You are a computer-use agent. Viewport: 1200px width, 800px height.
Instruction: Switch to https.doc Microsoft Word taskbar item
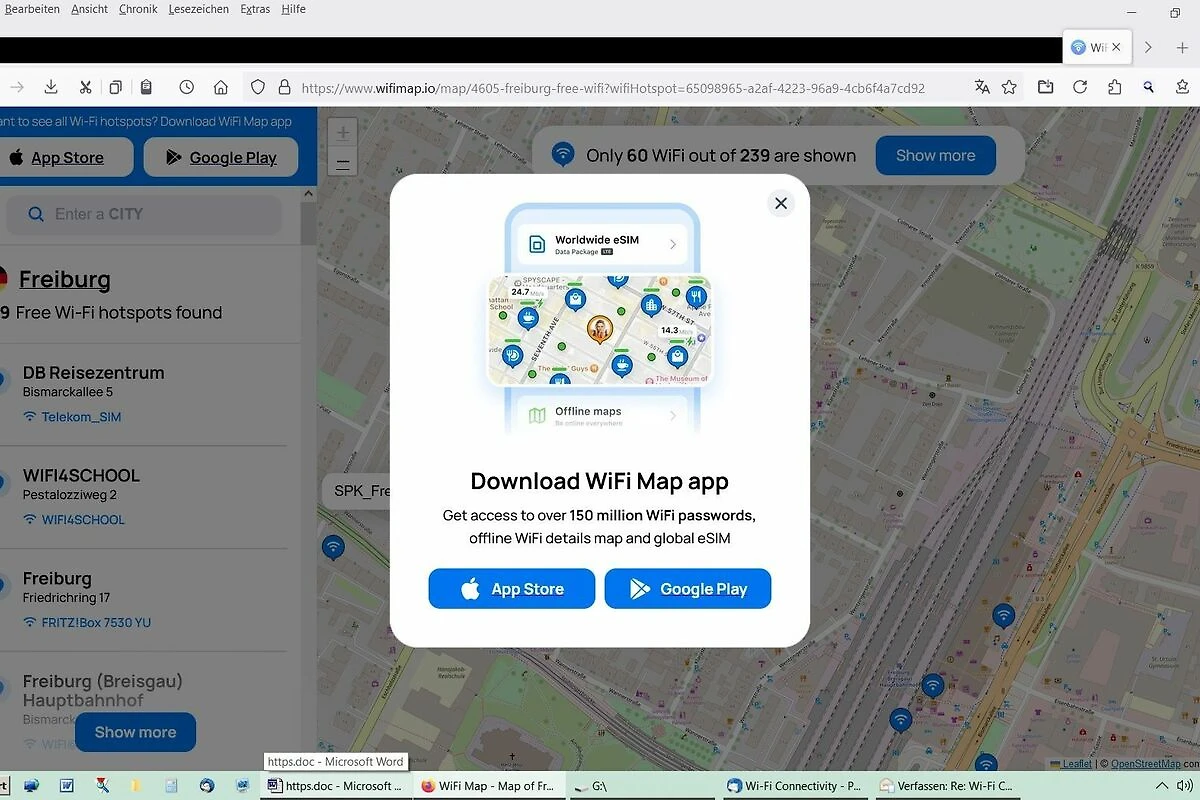334,786
